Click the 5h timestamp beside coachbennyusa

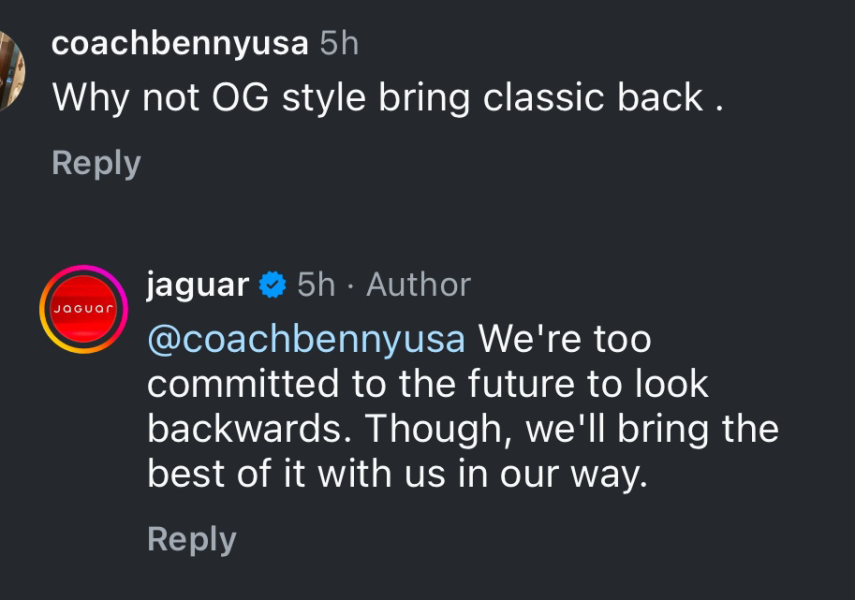point(338,42)
